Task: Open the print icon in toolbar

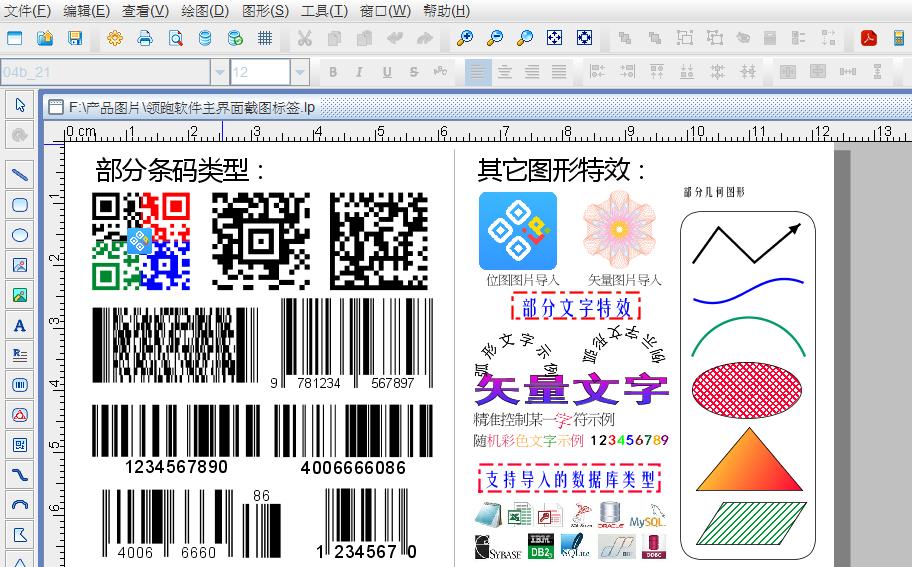Action: pyautogui.click(x=145, y=38)
